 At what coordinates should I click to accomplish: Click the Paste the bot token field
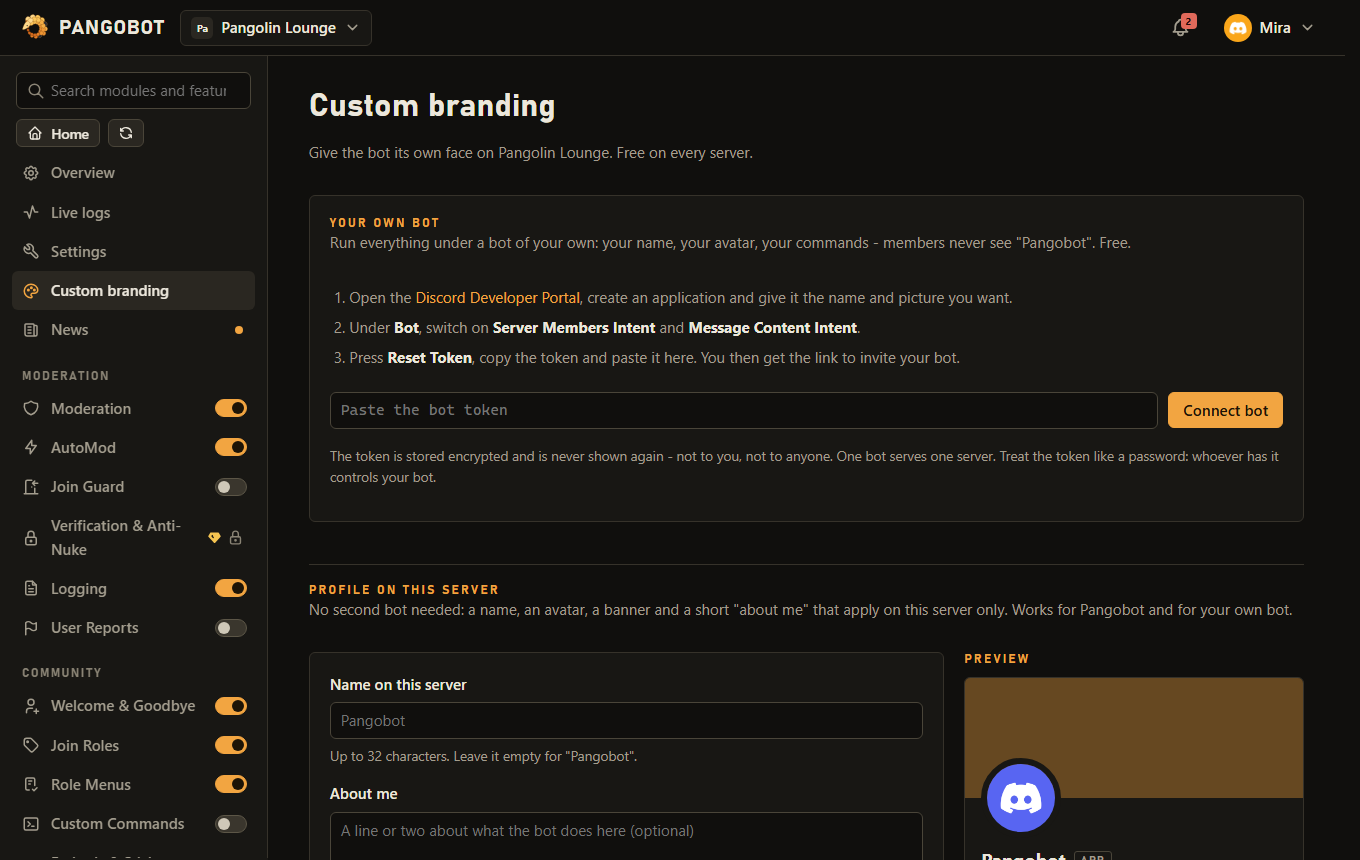coord(743,410)
